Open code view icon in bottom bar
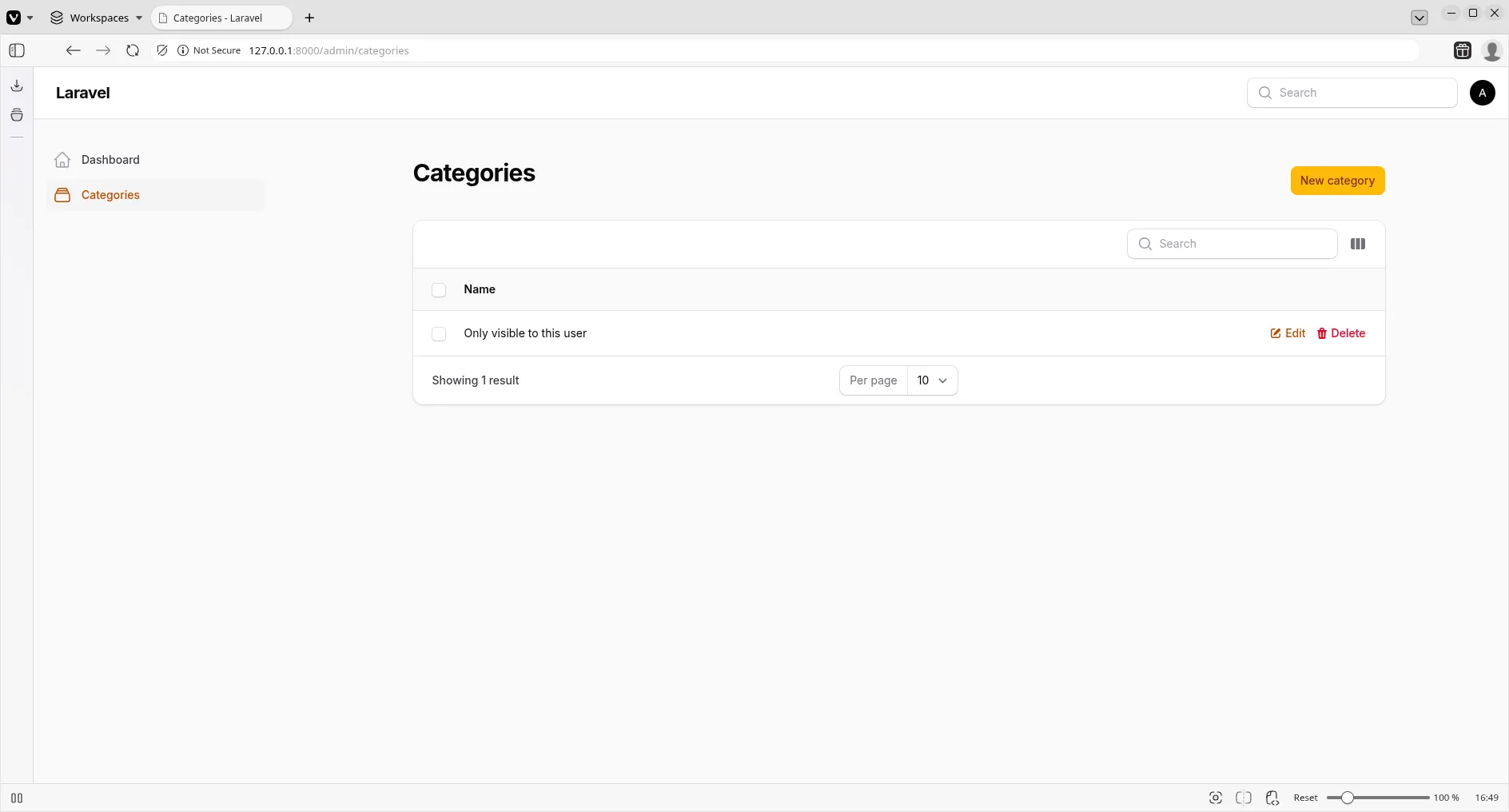 tap(1272, 798)
